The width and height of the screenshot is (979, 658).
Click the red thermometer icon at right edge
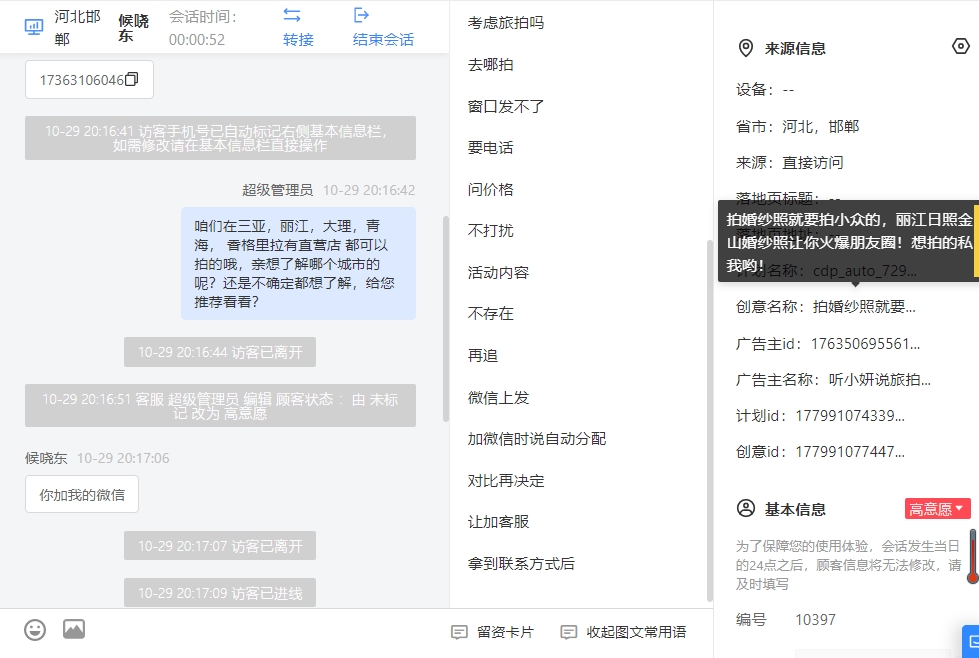pos(973,556)
